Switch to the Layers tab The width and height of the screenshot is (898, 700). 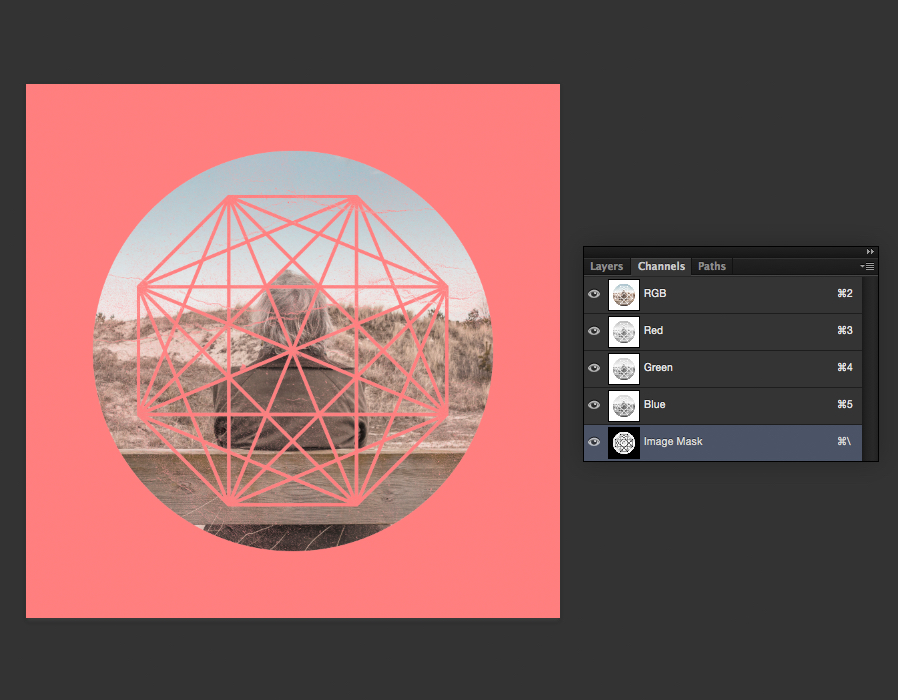click(x=606, y=266)
